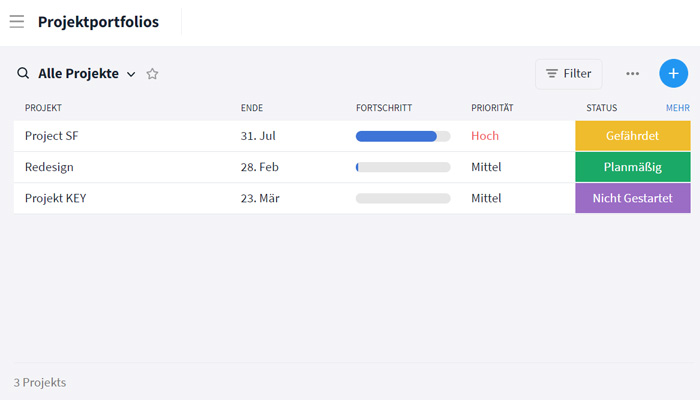This screenshot has height=400, width=700.
Task: Click Redesign progress bar
Action: point(403,167)
